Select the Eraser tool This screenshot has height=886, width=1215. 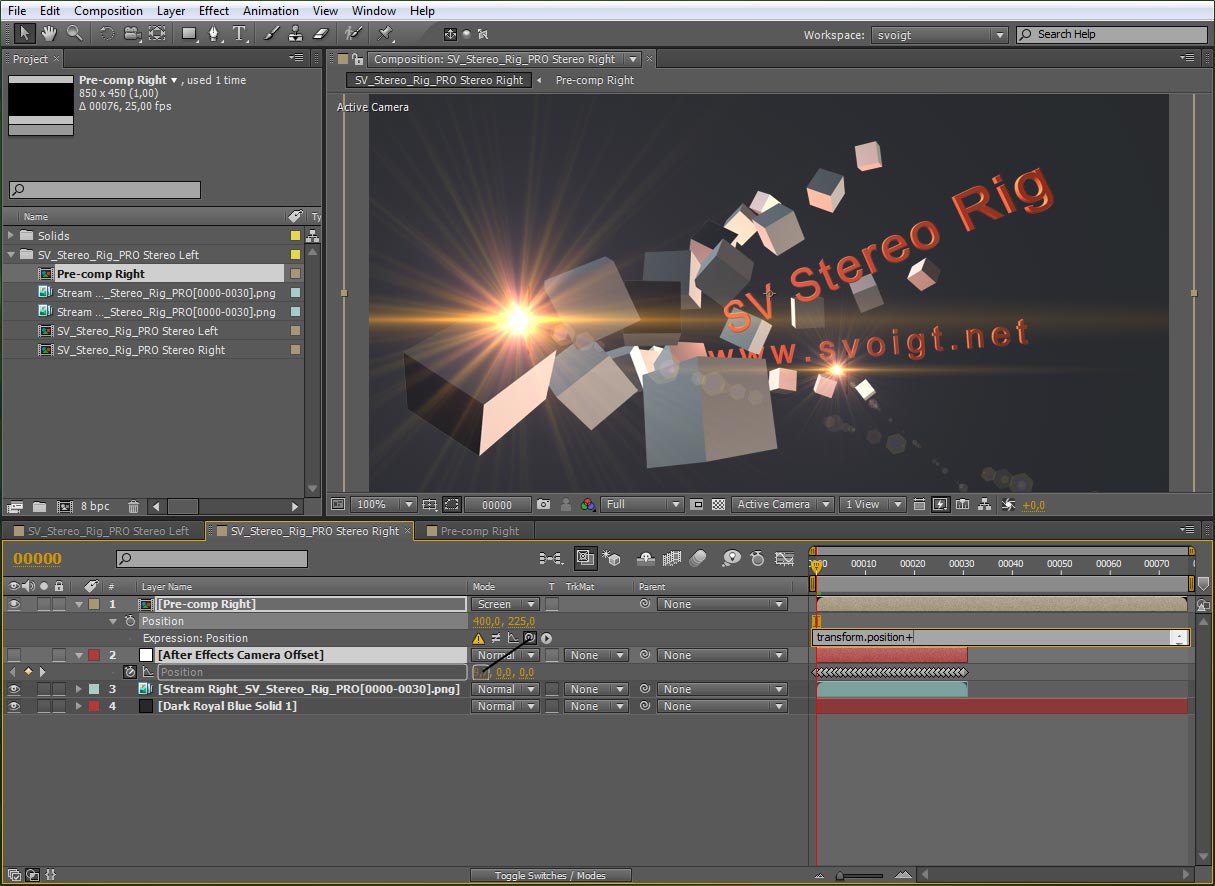[x=321, y=34]
